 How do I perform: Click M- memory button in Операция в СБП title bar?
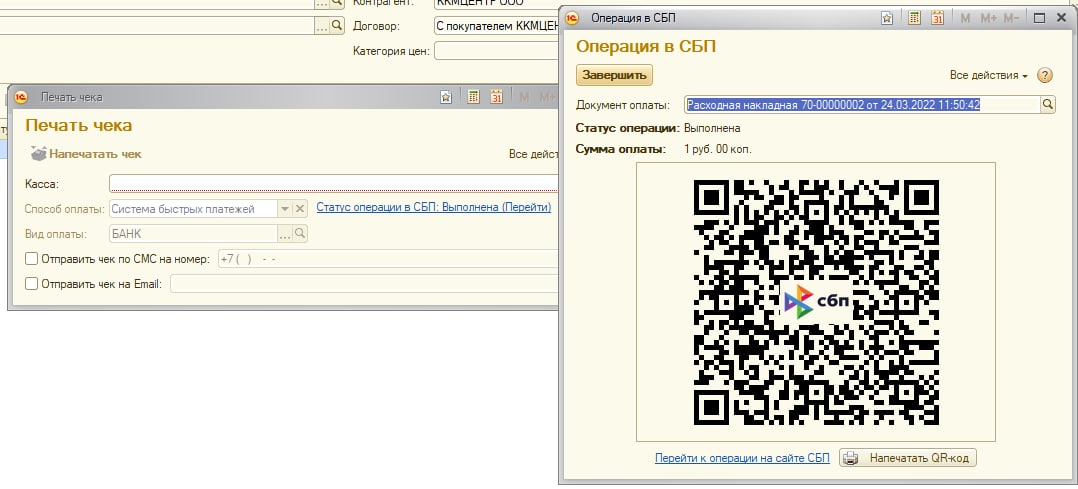pyautogui.click(x=1011, y=19)
